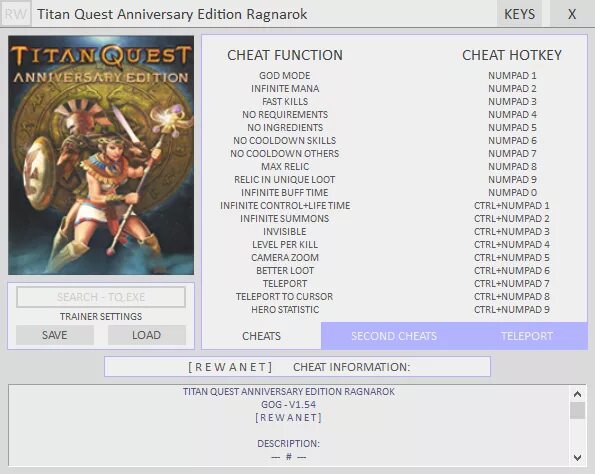Select hotkey CTRL+NUMPAD 7
This screenshot has width=595, height=474.
[512, 283]
